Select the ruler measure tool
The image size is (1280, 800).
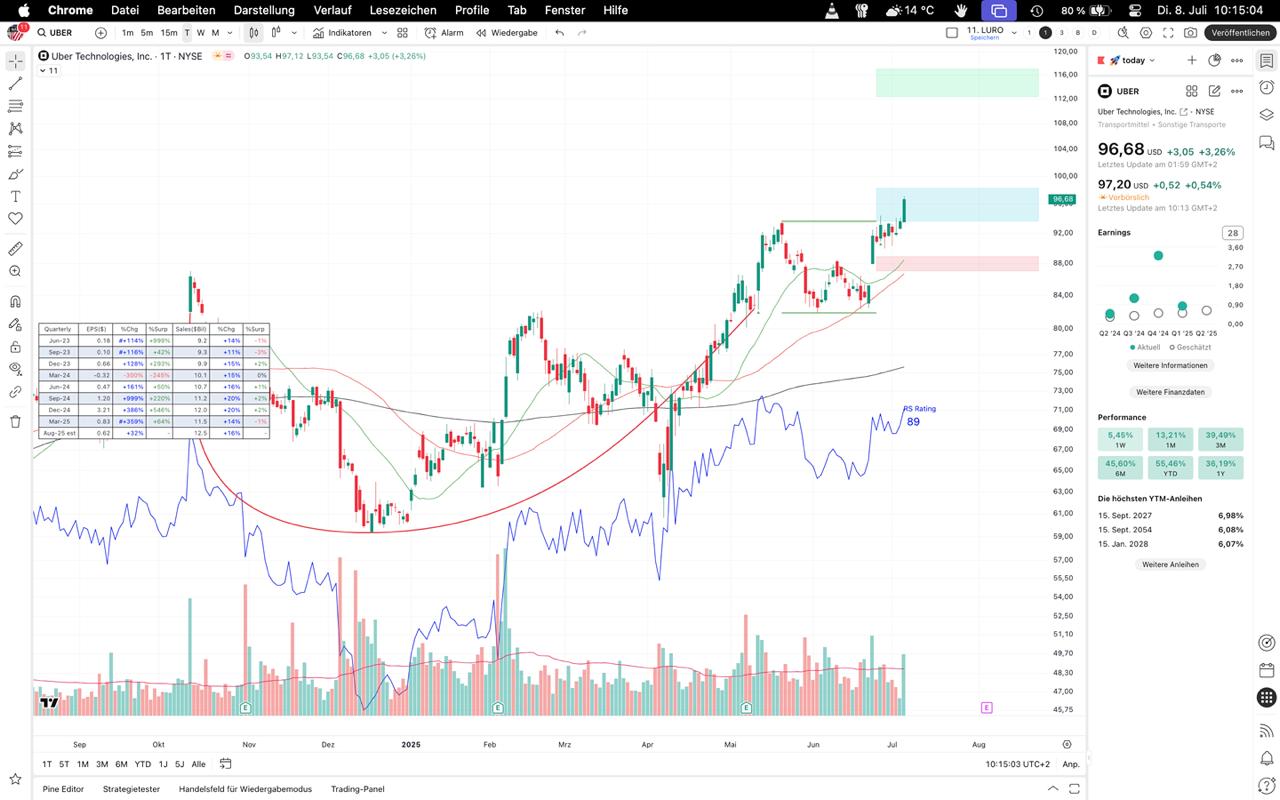(x=15, y=248)
